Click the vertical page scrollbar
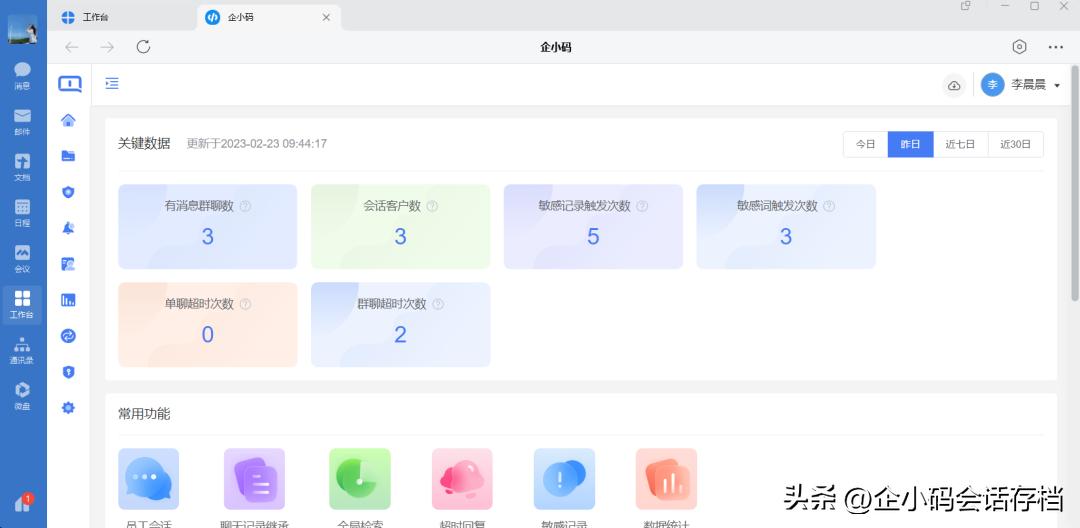 pyautogui.click(x=1074, y=183)
